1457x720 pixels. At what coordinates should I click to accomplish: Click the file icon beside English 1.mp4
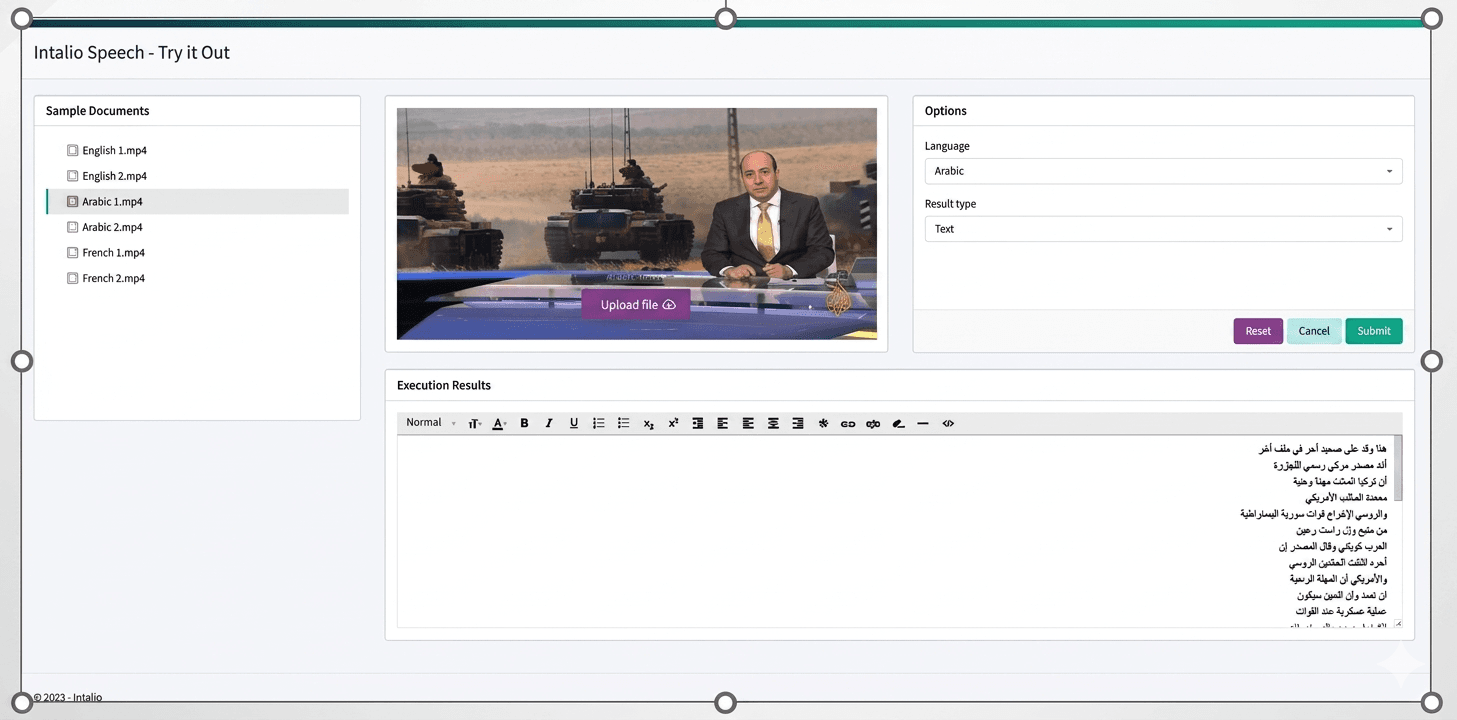pyautogui.click(x=72, y=150)
